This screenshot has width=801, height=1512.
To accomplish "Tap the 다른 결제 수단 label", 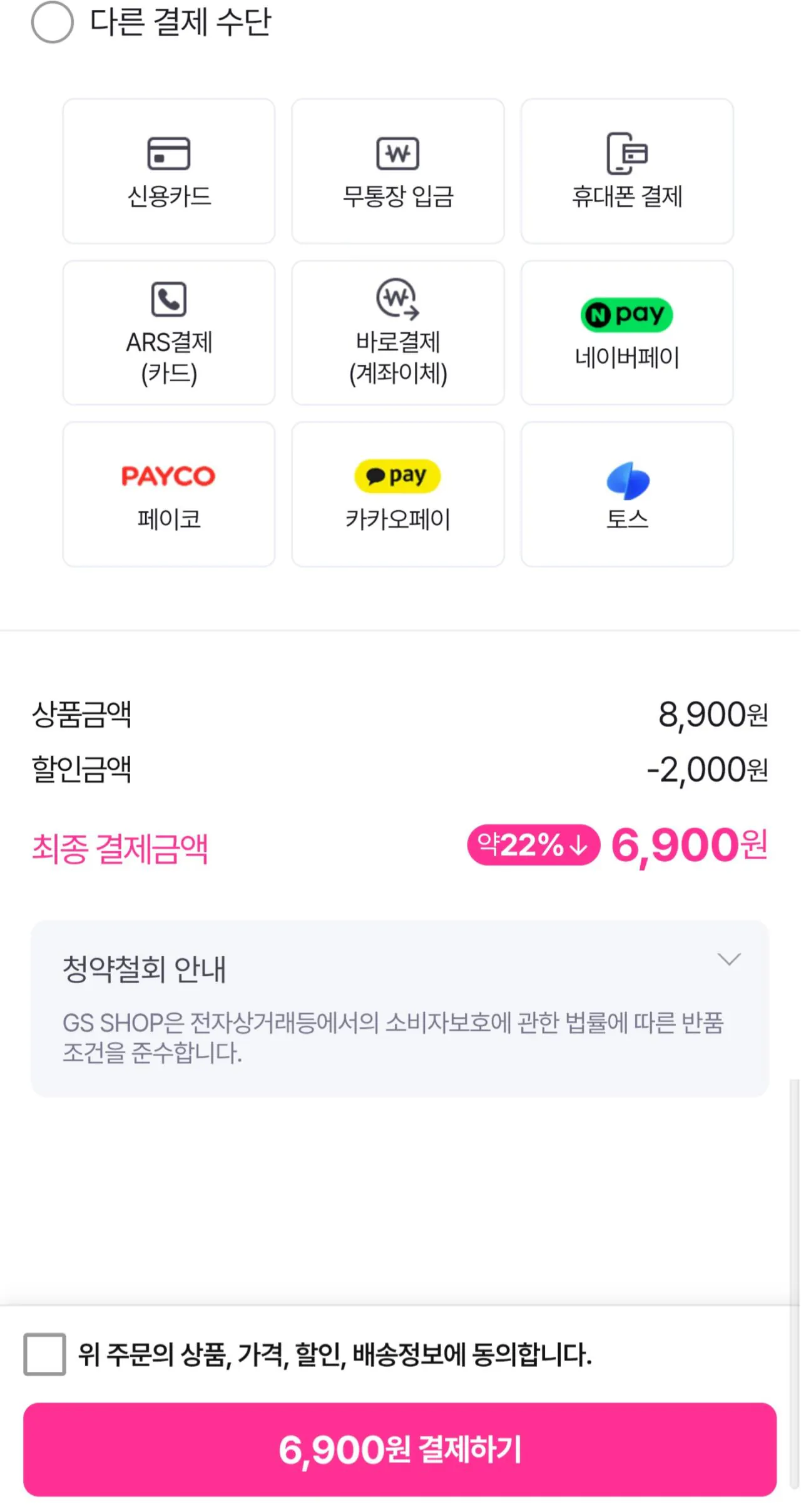I will 180,23.
